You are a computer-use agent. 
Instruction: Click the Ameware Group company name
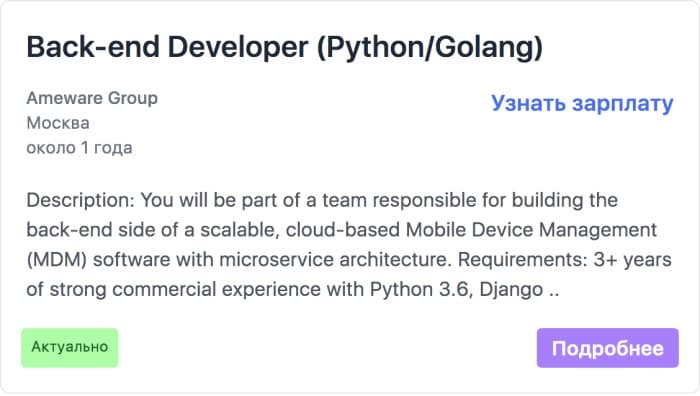click(92, 98)
